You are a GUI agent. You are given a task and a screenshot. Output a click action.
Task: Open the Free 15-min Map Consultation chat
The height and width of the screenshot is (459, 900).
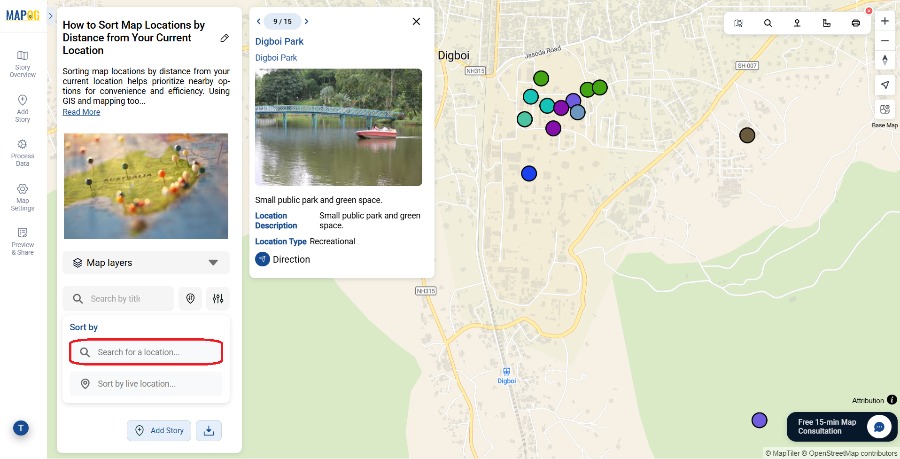(842, 427)
